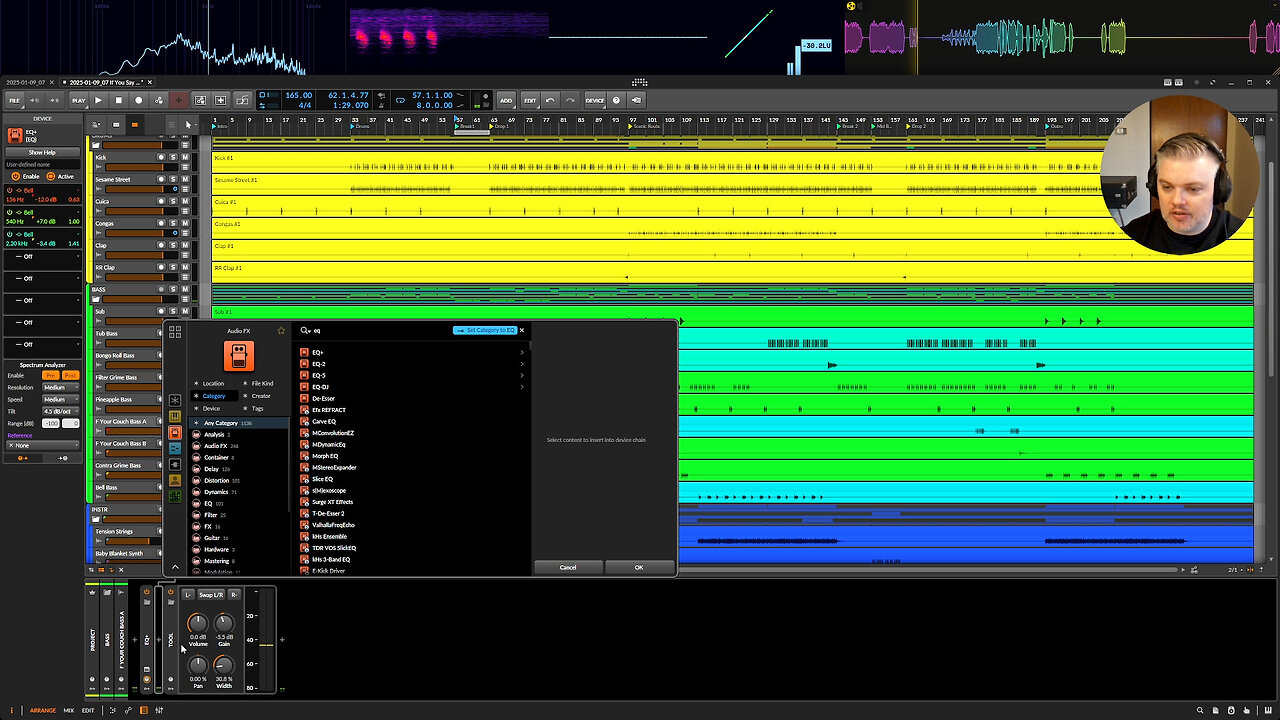Toggle the Tool device power button in the chain
The width and height of the screenshot is (1280, 720).
[x=170, y=593]
